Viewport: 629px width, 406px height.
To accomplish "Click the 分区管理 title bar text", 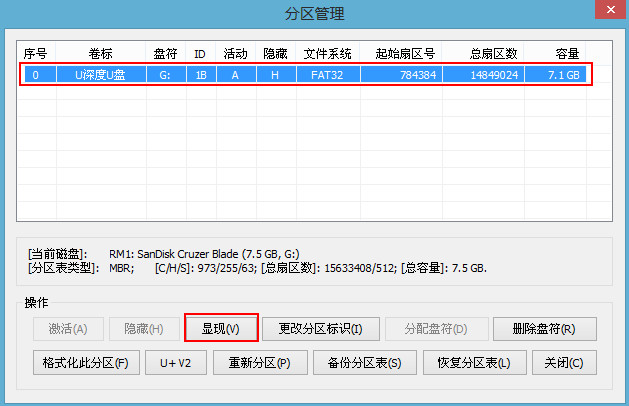I will [x=314, y=14].
